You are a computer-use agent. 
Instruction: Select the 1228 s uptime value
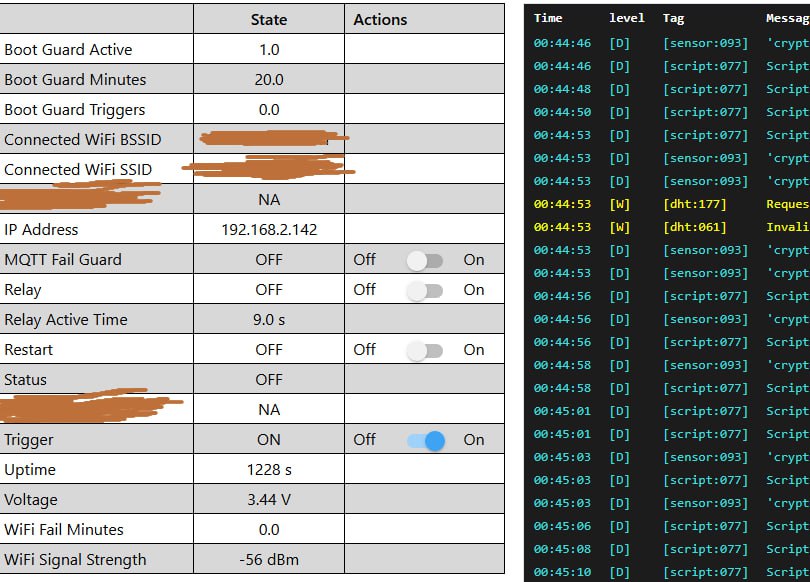pyautogui.click(x=269, y=469)
